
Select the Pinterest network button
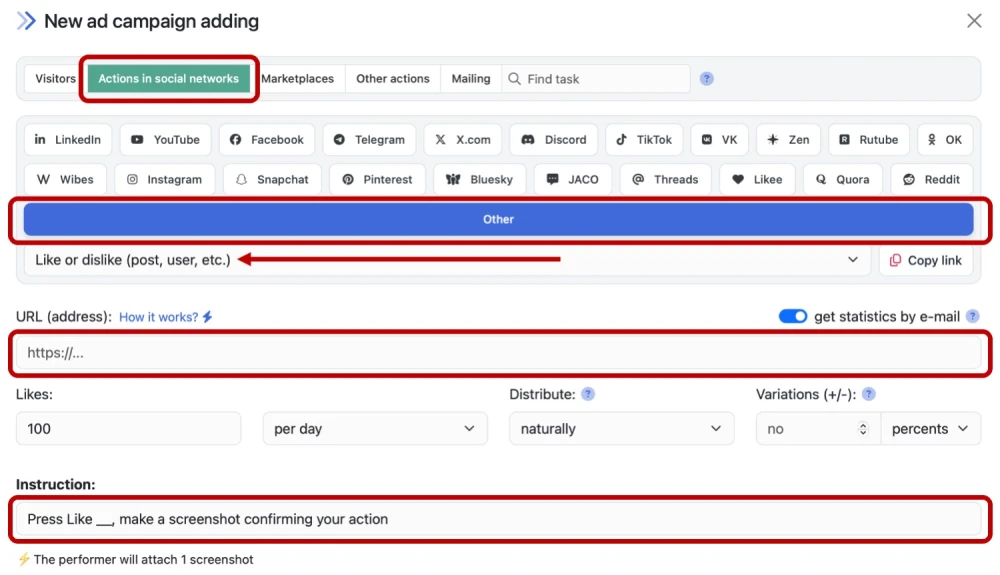[377, 180]
